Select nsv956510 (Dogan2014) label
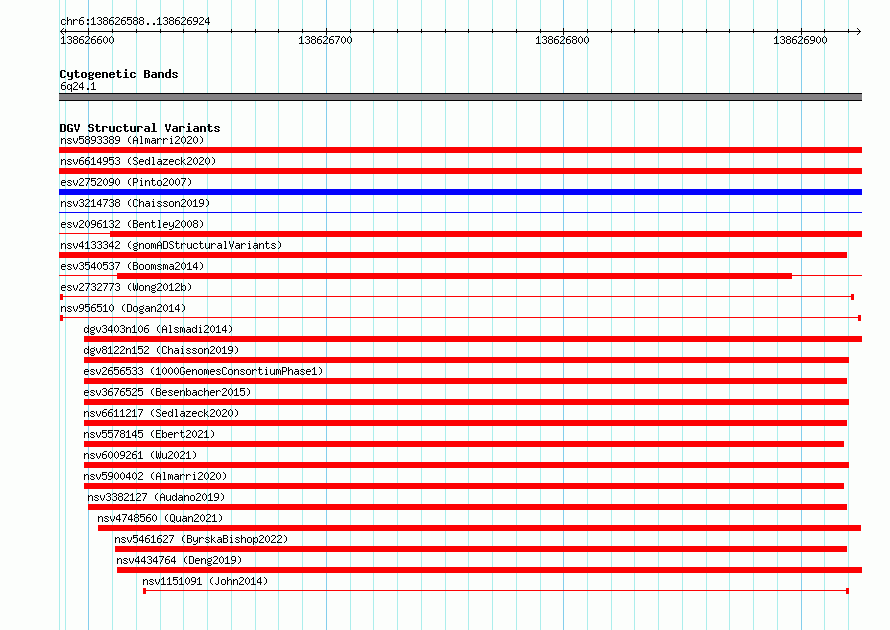Image resolution: width=890 pixels, height=630 pixels. point(123,308)
